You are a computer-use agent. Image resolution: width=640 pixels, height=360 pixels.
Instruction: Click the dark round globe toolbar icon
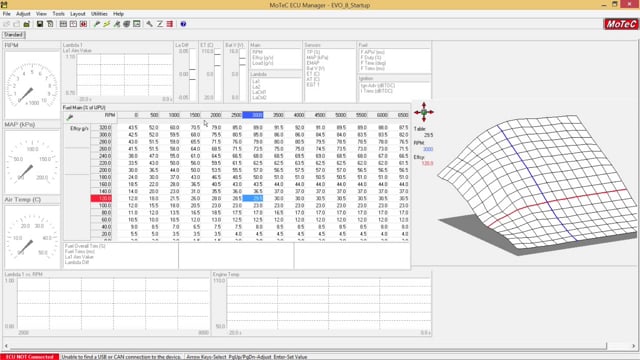127,24
